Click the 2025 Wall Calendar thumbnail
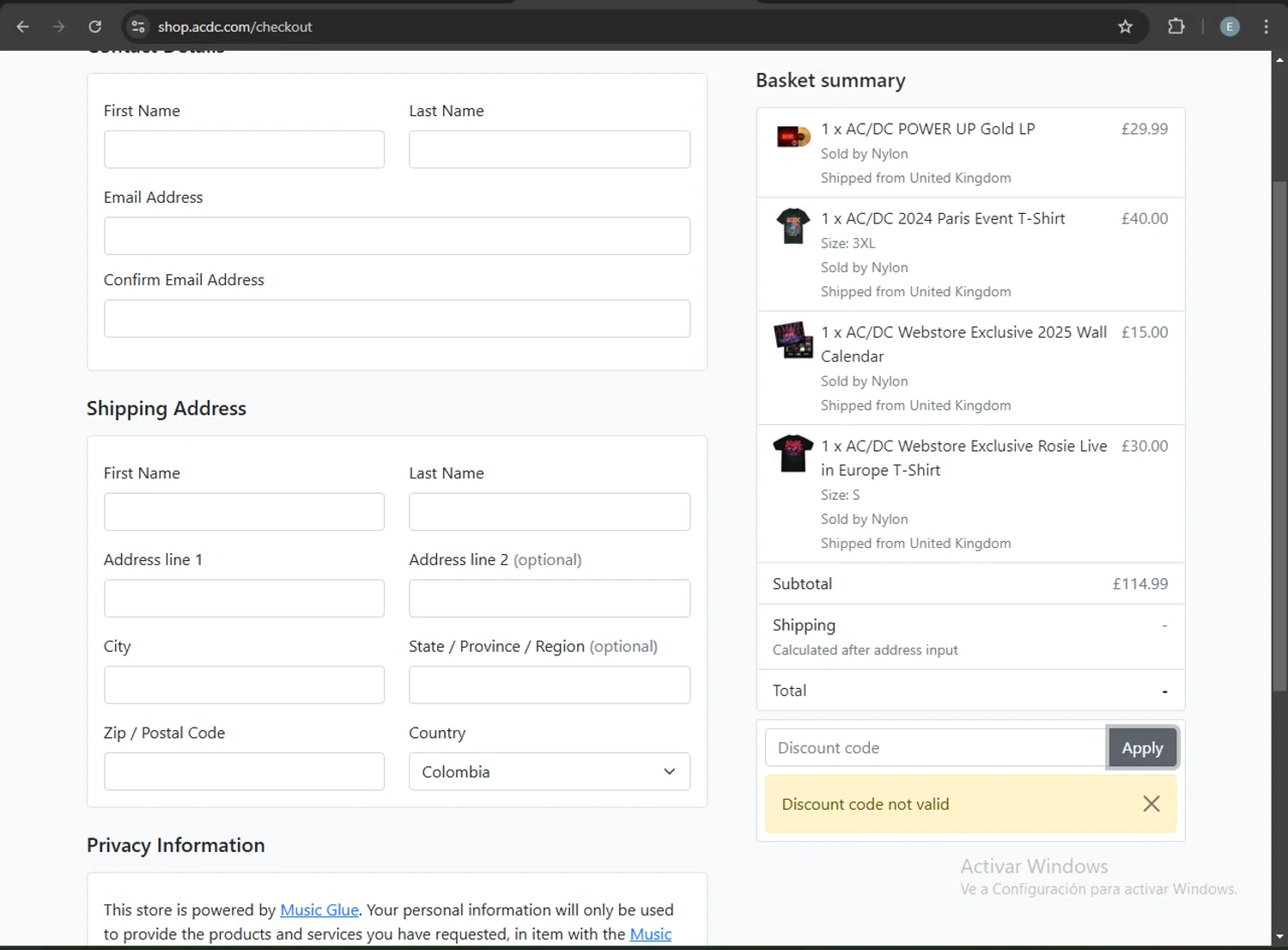The image size is (1288, 950). (793, 340)
